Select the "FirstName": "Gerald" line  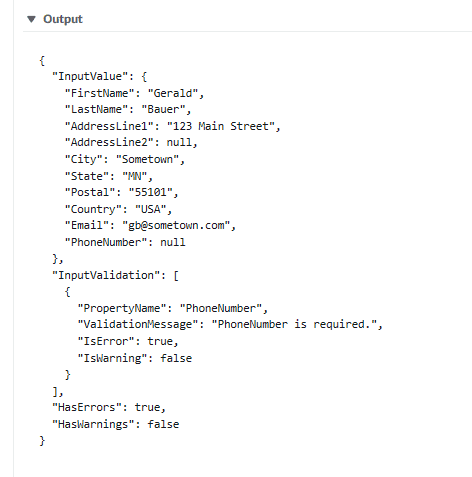[134, 93]
